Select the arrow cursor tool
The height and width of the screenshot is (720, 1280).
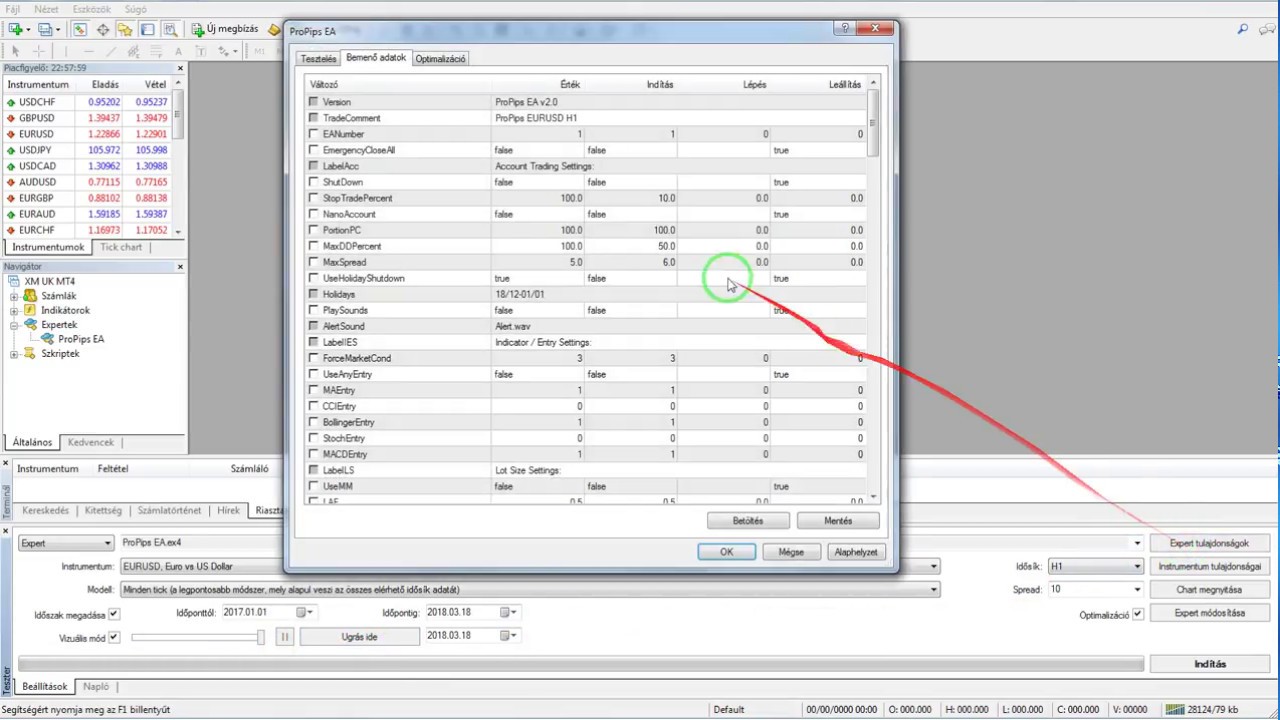(x=15, y=51)
